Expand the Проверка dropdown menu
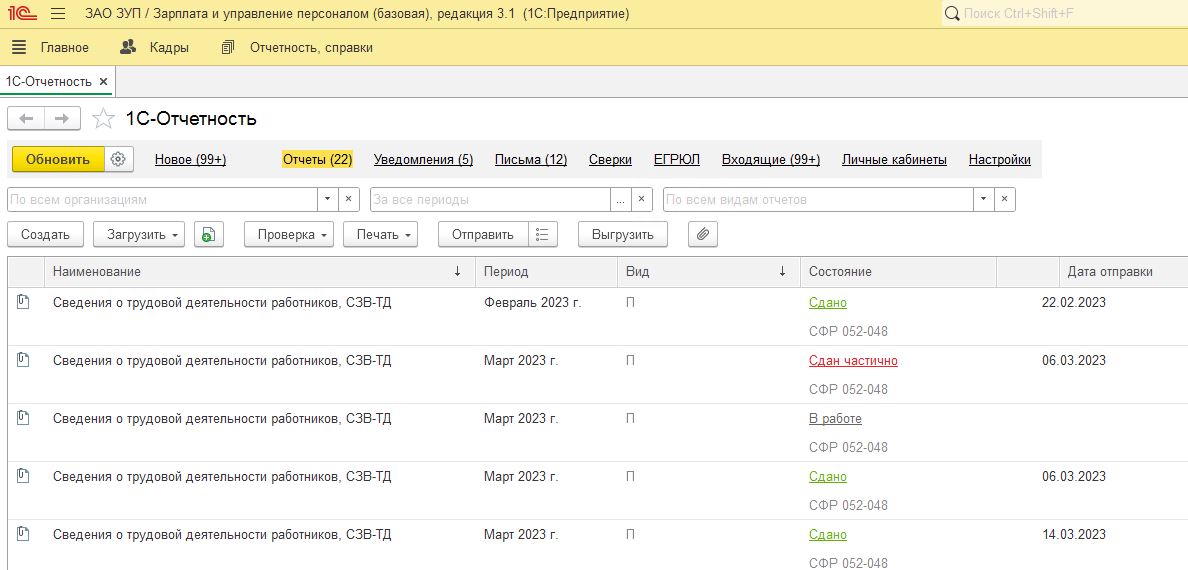 click(289, 234)
